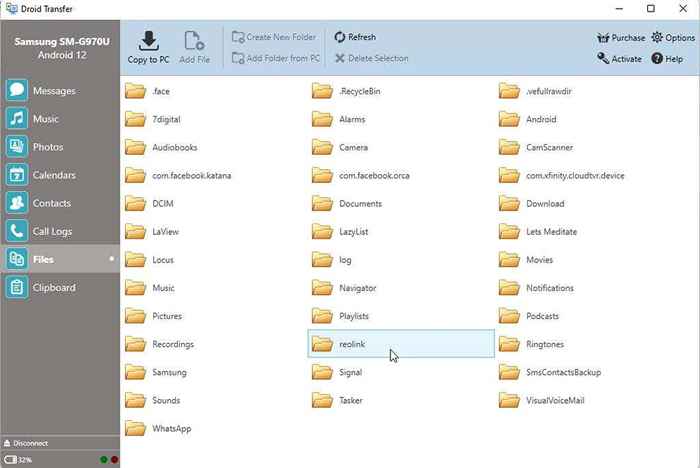Click Add Folder from PC
This screenshot has width=700, height=468.
(276, 58)
